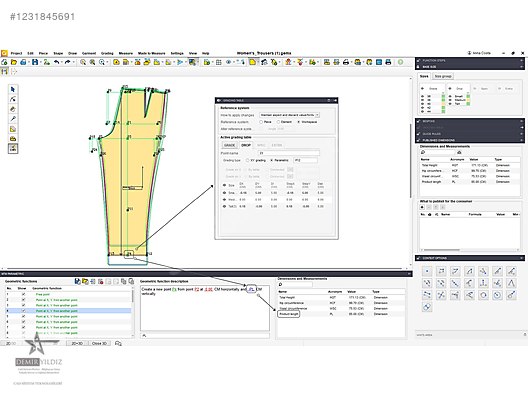The width and height of the screenshot is (528, 396).
Task: Click the Close 3D button
Action: click(x=99, y=343)
